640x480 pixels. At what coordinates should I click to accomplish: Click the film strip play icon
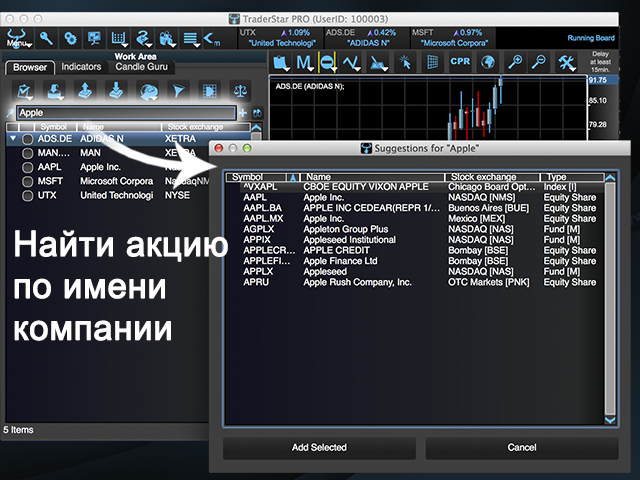point(209,91)
